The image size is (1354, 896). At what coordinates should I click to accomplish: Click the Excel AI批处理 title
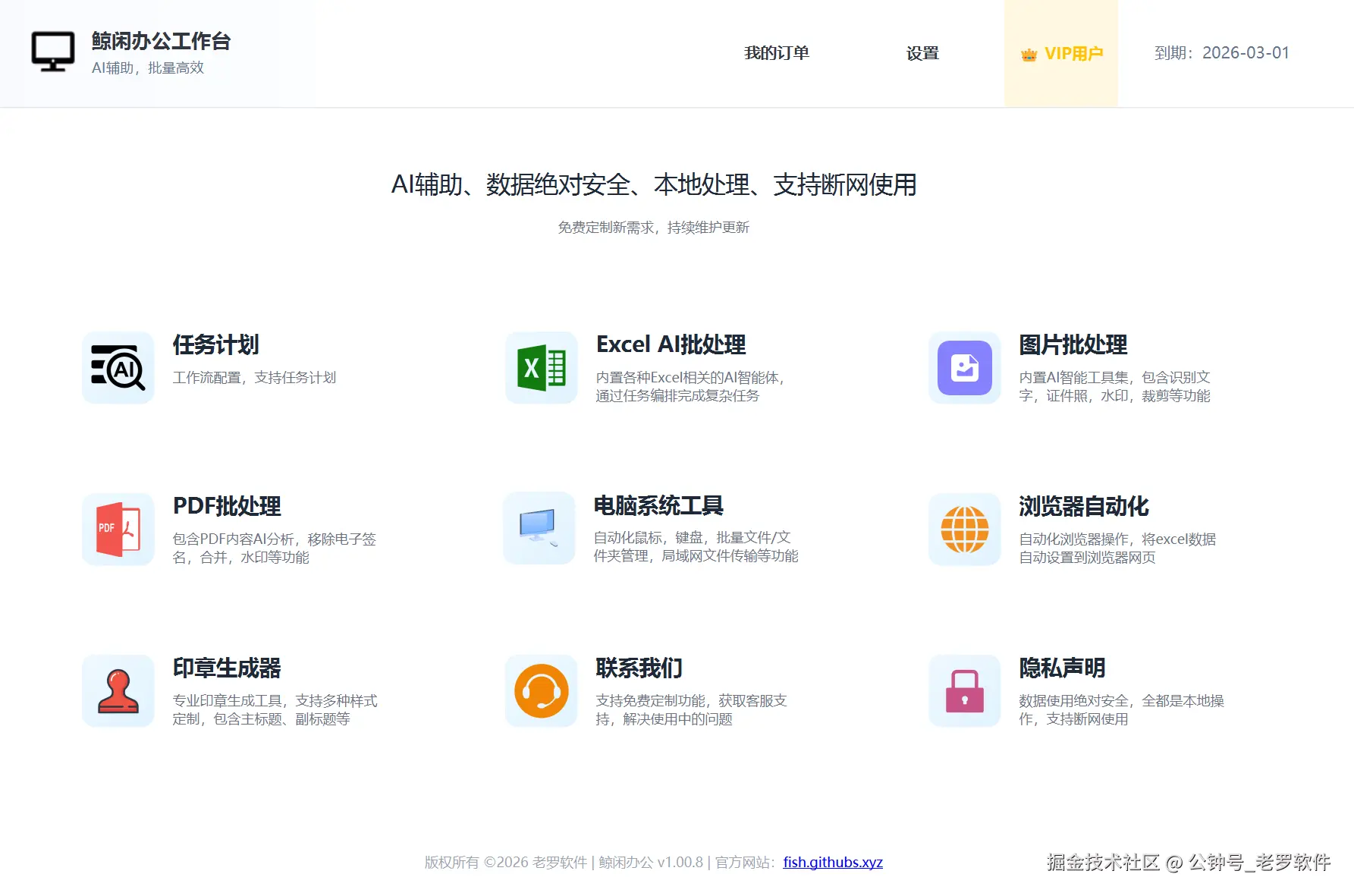click(671, 344)
